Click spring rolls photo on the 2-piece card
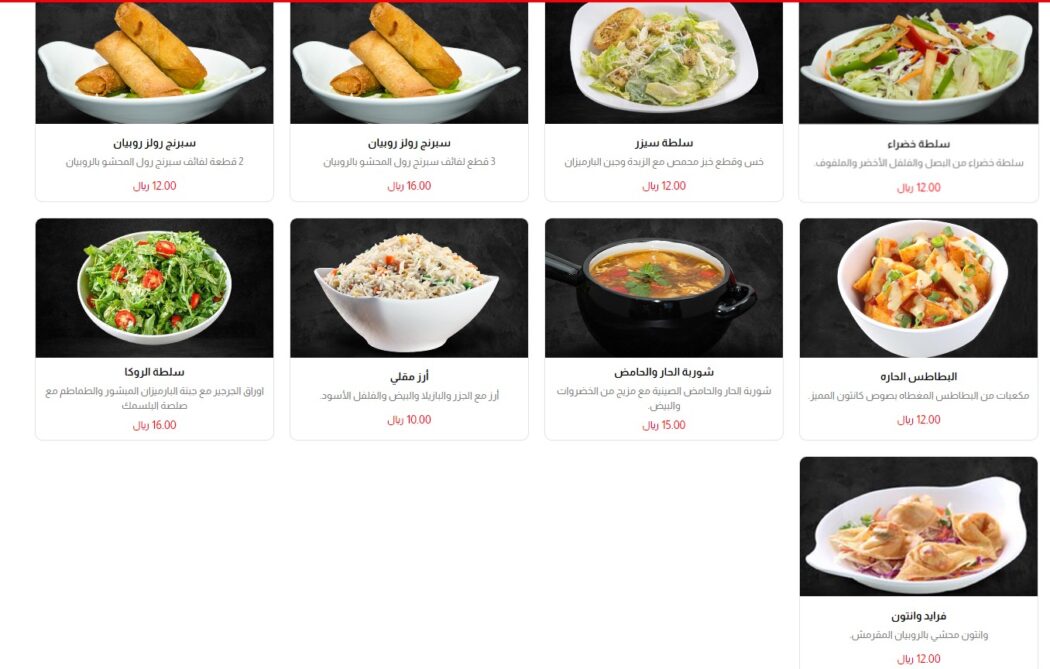This screenshot has width=1050, height=669. click(x=155, y=63)
